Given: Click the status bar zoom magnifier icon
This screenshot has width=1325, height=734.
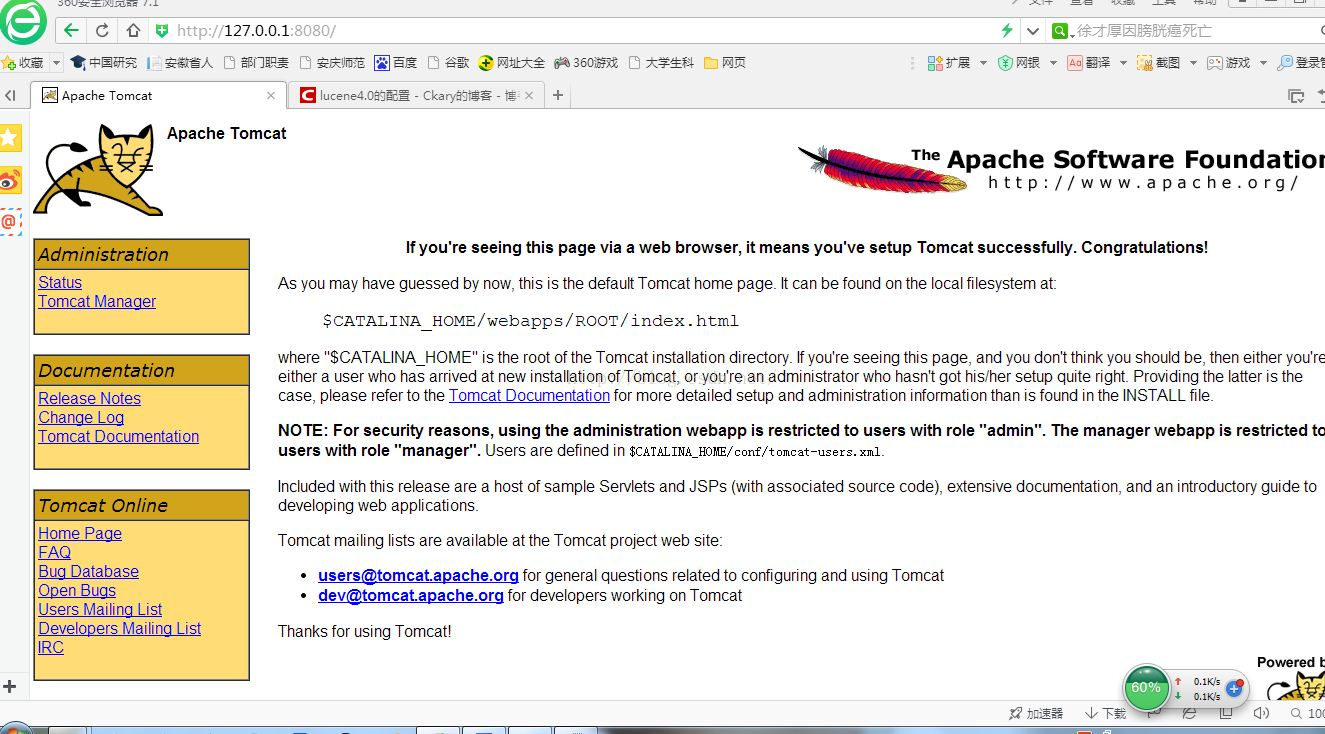Looking at the screenshot, I should (x=1297, y=713).
